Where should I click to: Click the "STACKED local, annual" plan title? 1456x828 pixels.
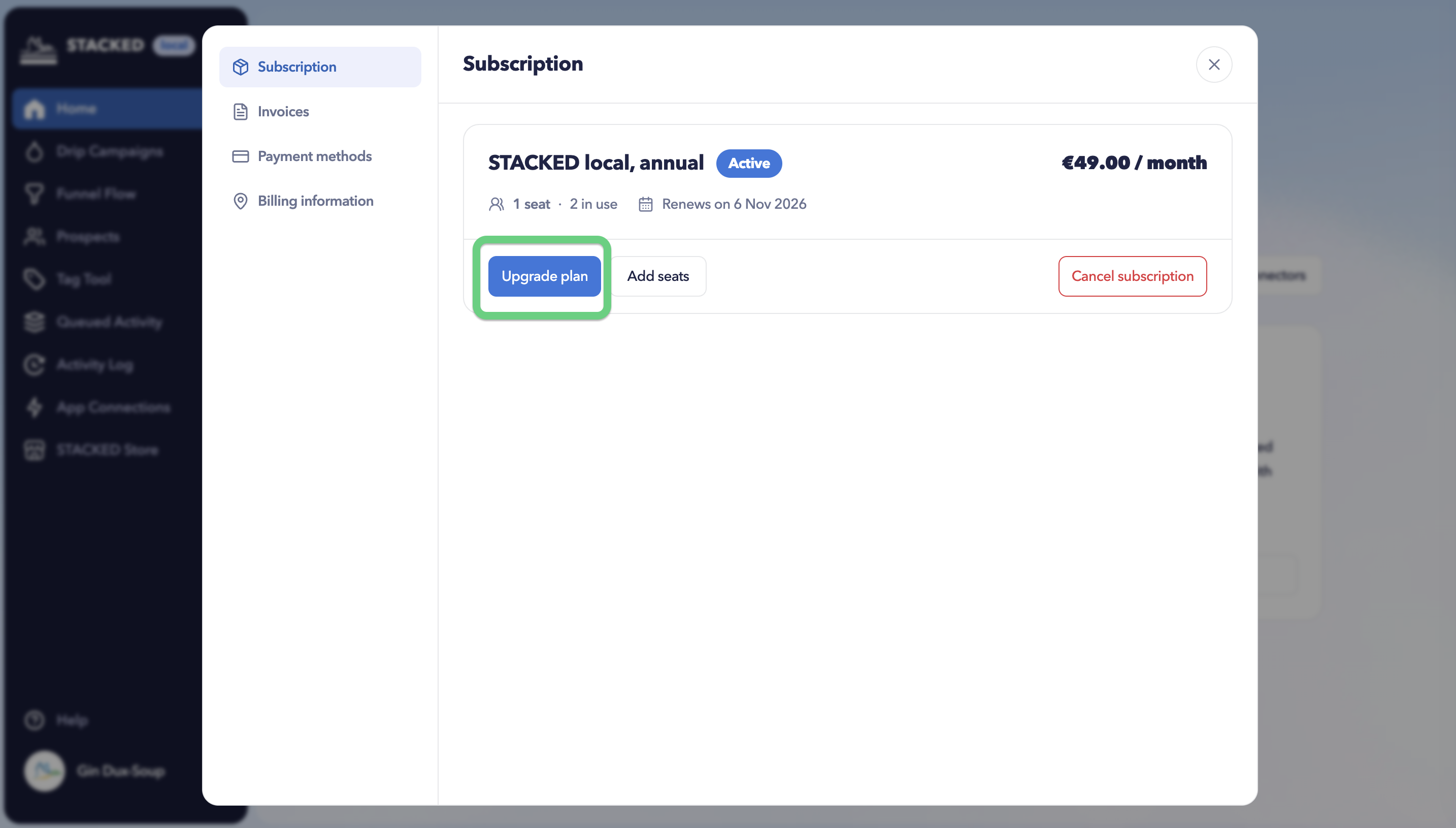point(595,163)
